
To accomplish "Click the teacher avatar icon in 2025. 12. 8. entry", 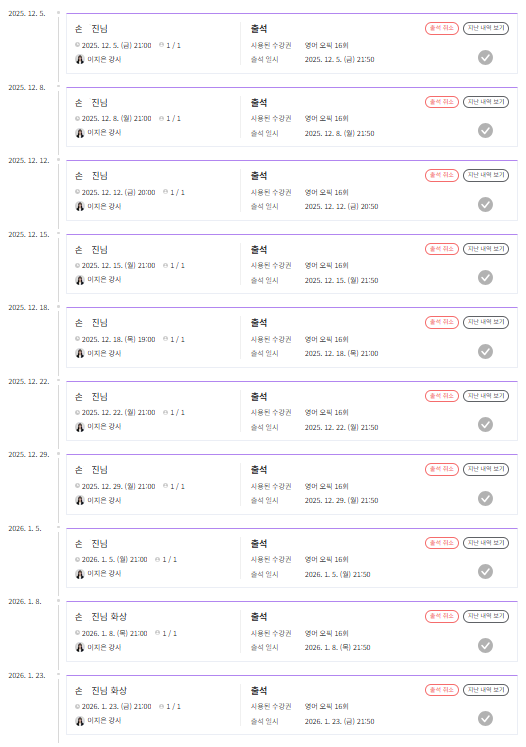I will (80, 133).
